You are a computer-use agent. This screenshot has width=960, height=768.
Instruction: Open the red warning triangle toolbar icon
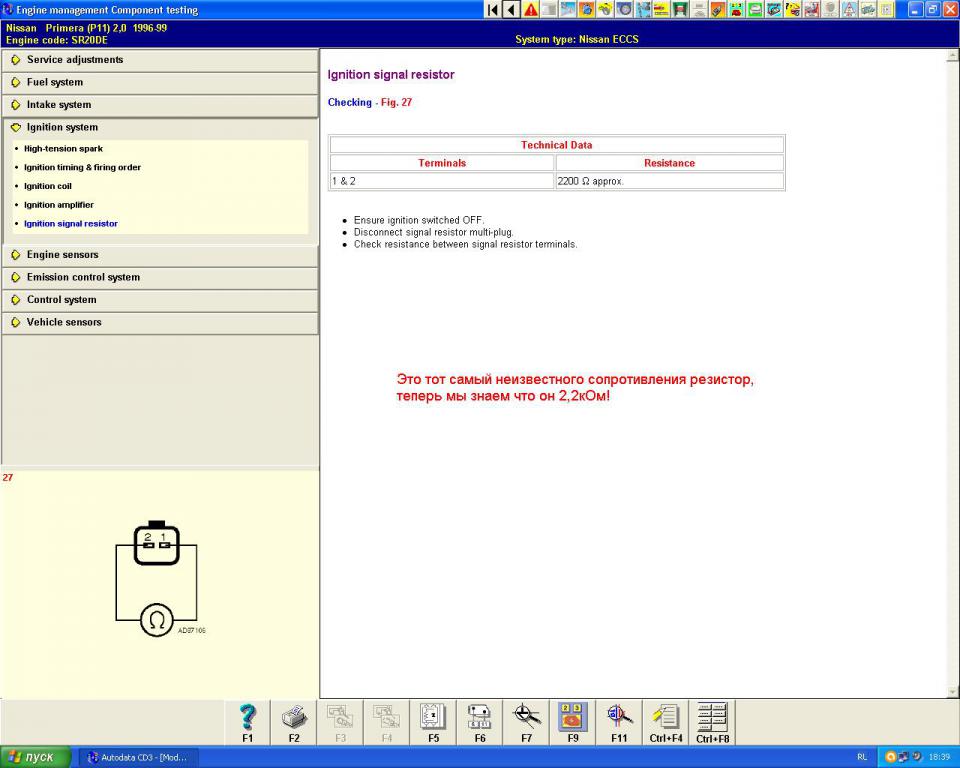click(x=530, y=9)
